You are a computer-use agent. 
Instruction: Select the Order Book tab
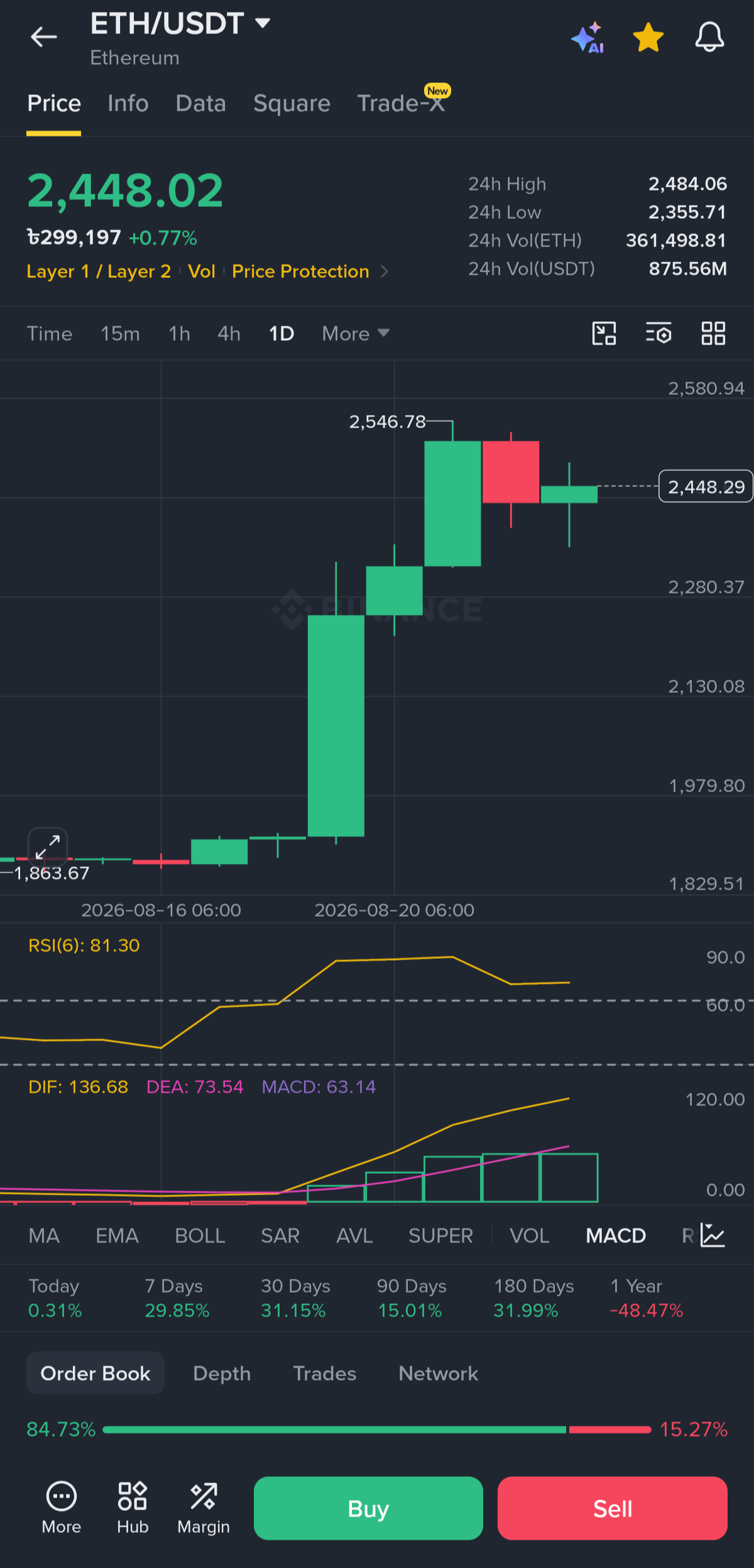pyautogui.click(x=96, y=1374)
